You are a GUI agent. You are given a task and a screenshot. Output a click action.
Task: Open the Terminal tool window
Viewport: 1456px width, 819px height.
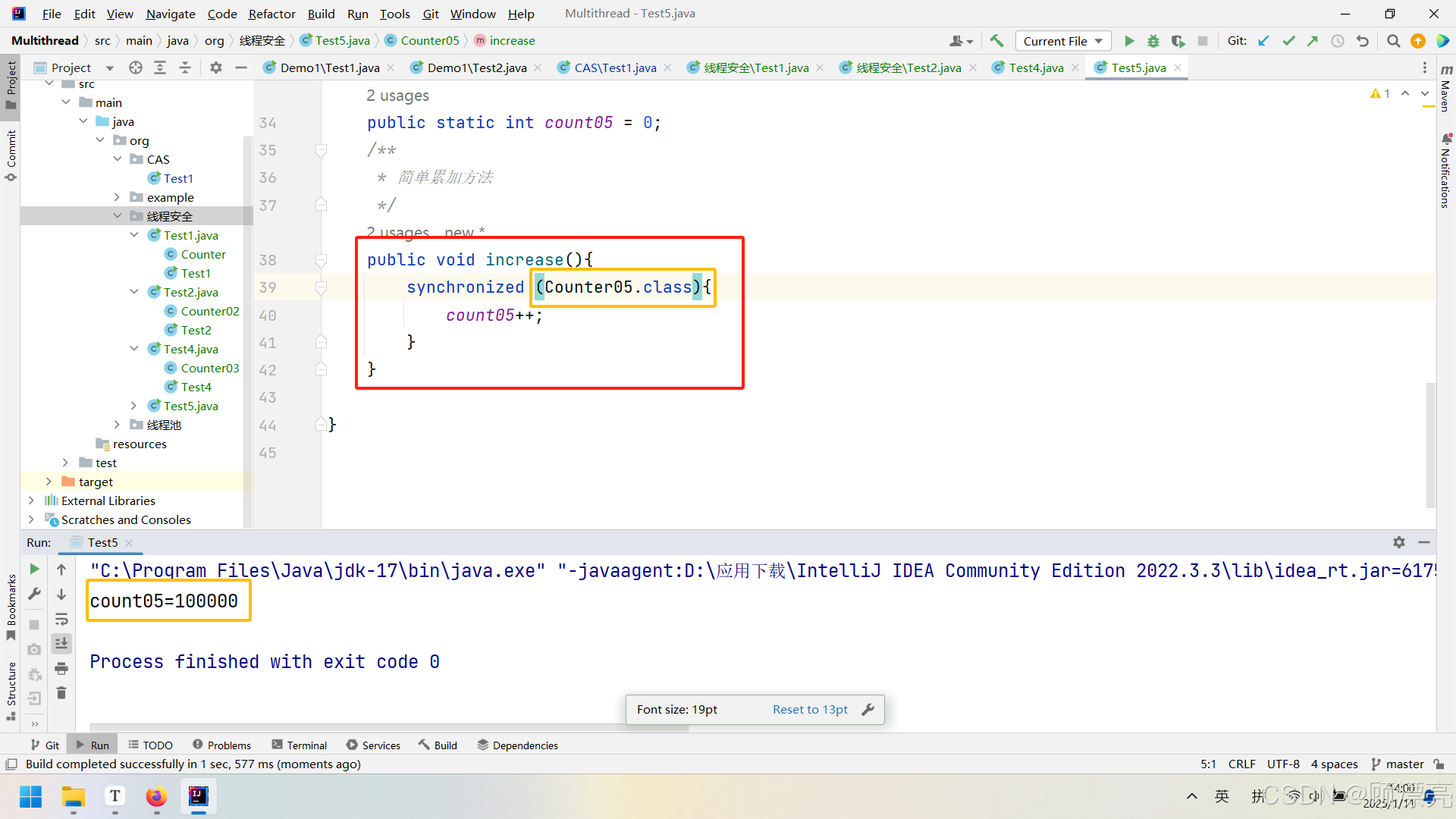click(299, 745)
